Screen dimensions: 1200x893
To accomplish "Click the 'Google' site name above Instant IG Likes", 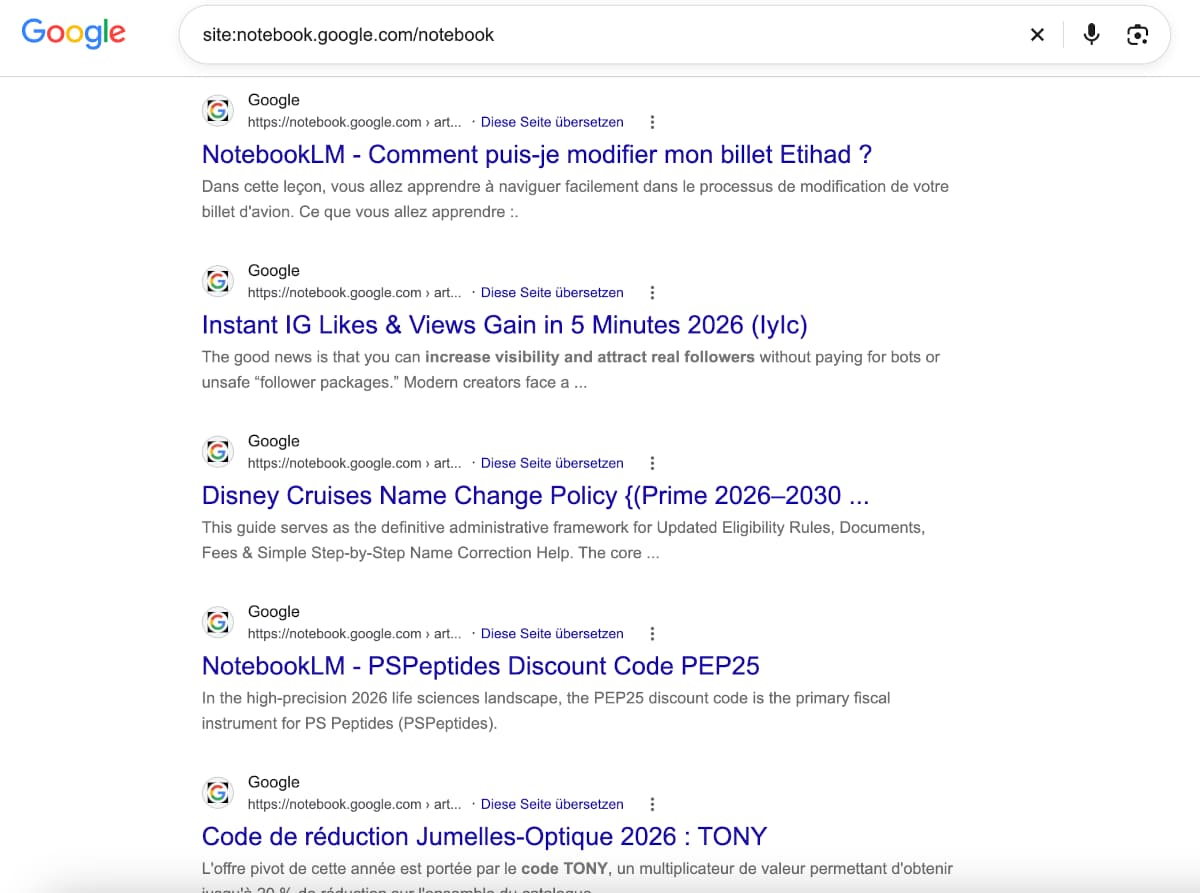I will [x=274, y=271].
